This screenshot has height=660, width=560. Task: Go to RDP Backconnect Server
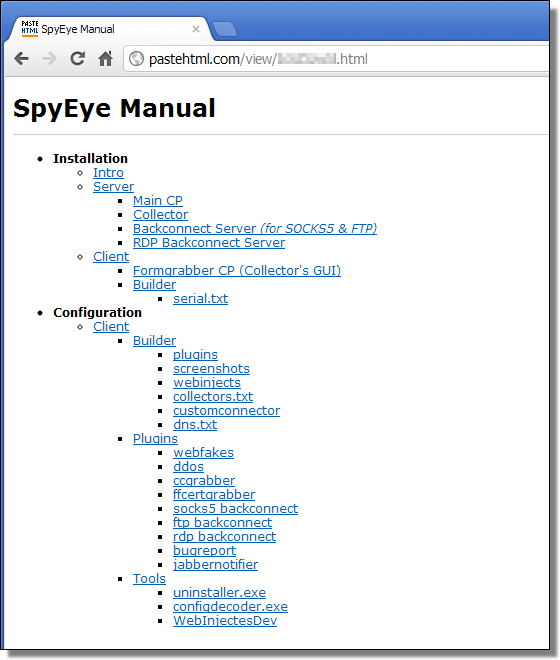pyautogui.click(x=209, y=242)
